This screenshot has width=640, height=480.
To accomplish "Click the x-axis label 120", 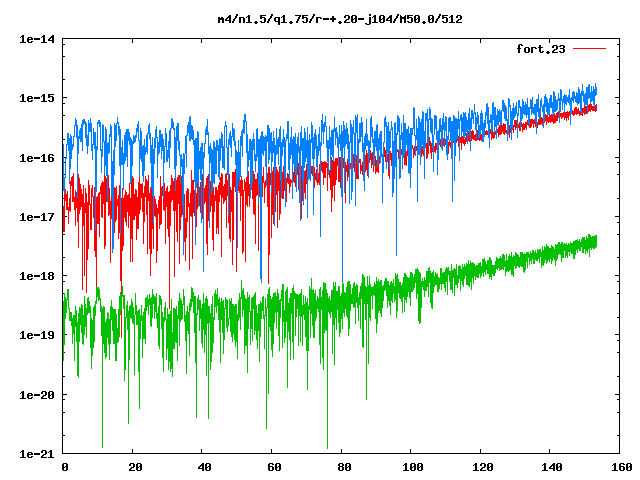I will 482,467.
